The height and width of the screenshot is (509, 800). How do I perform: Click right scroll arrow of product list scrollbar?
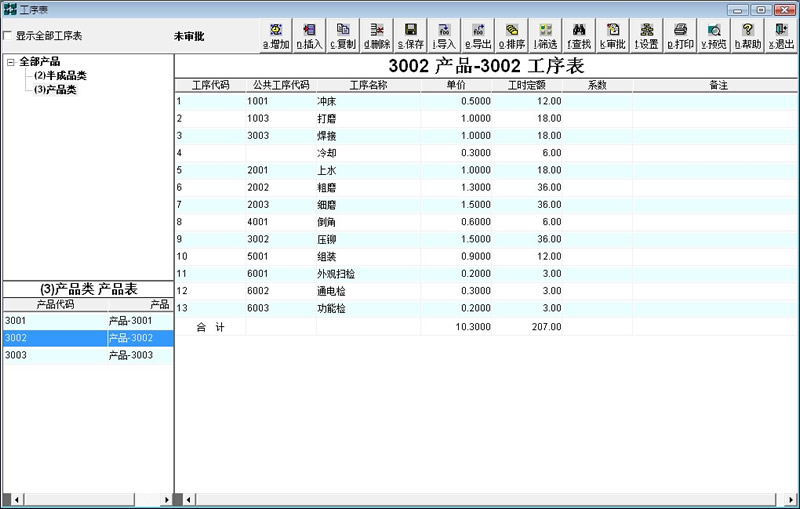[166, 500]
